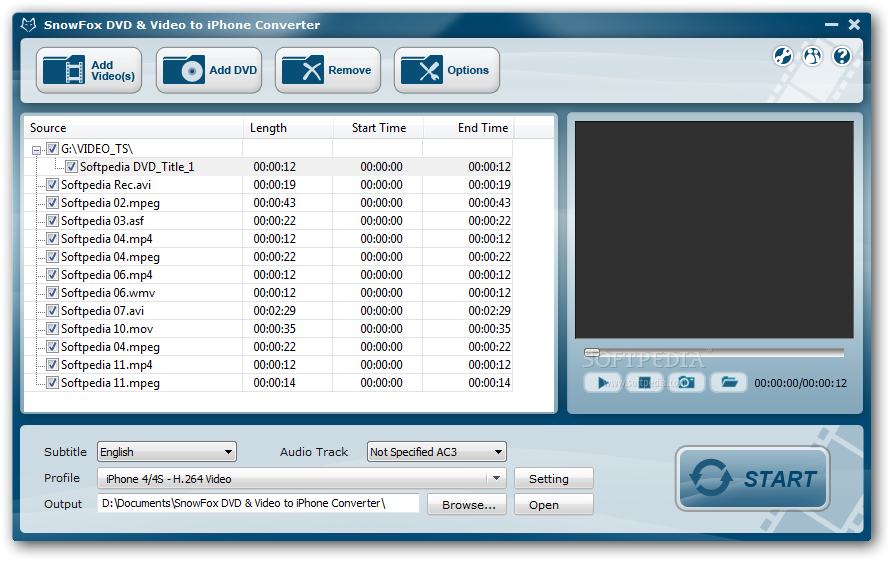Select the Softpedia DVD_Title_1 row name
The image size is (891, 561).
click(x=137, y=167)
